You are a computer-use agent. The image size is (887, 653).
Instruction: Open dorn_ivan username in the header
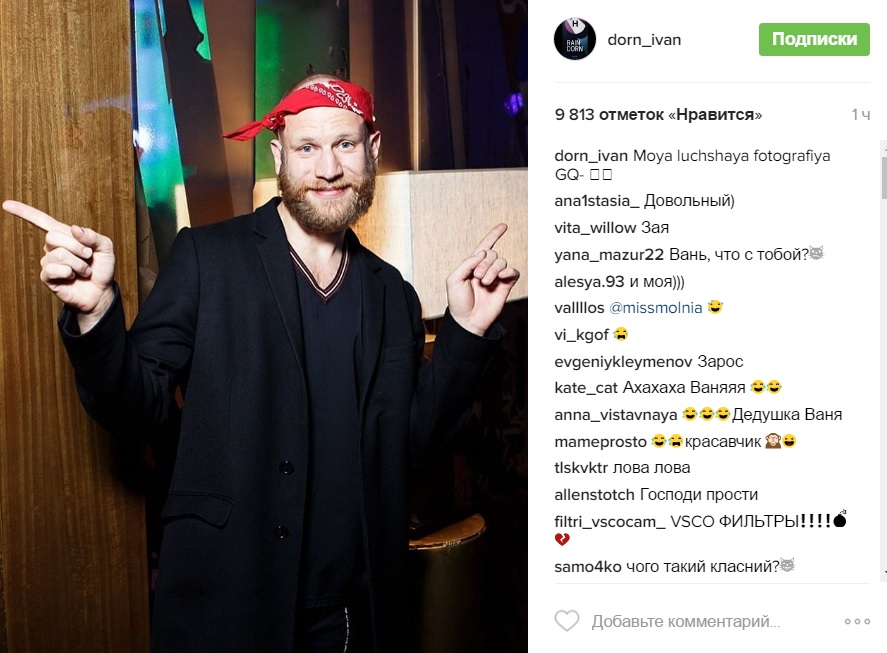coord(644,40)
